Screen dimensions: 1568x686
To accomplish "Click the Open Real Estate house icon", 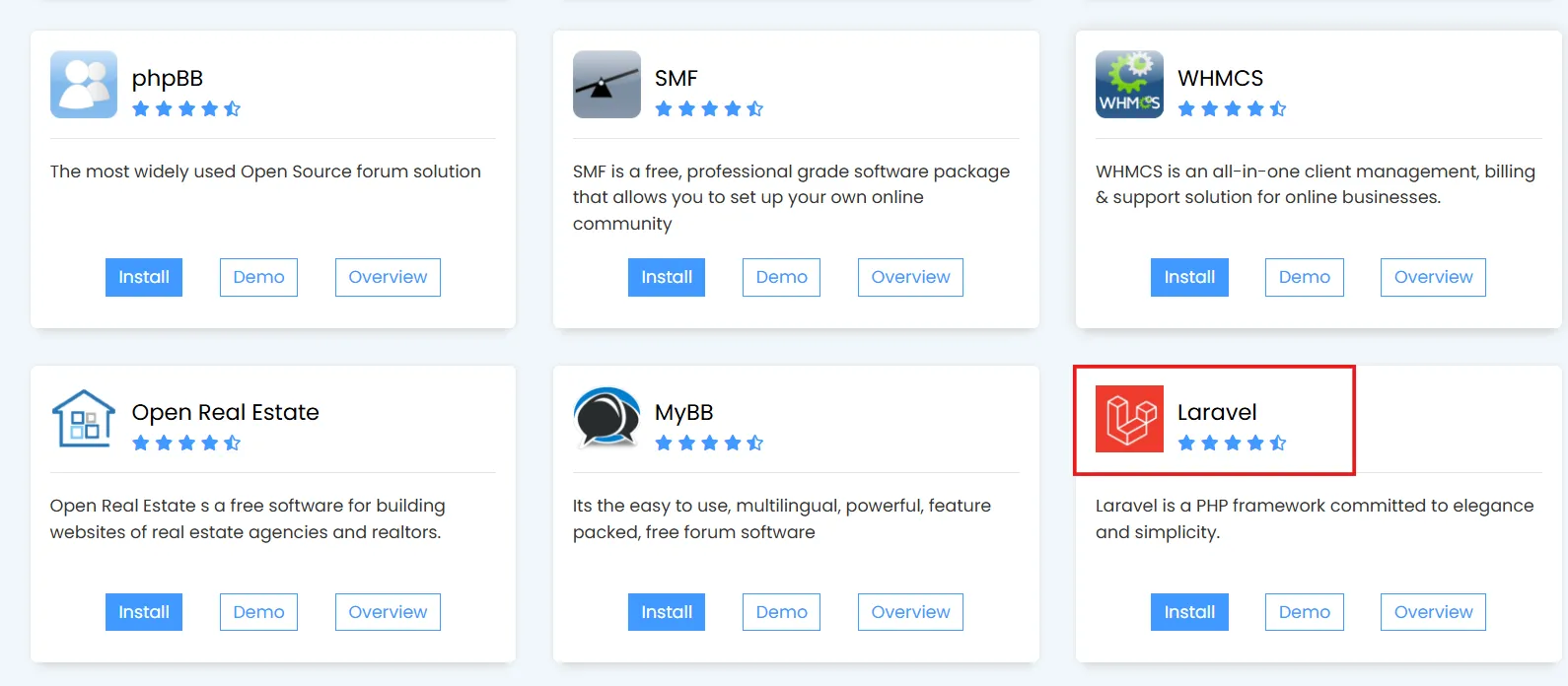I will (x=84, y=419).
